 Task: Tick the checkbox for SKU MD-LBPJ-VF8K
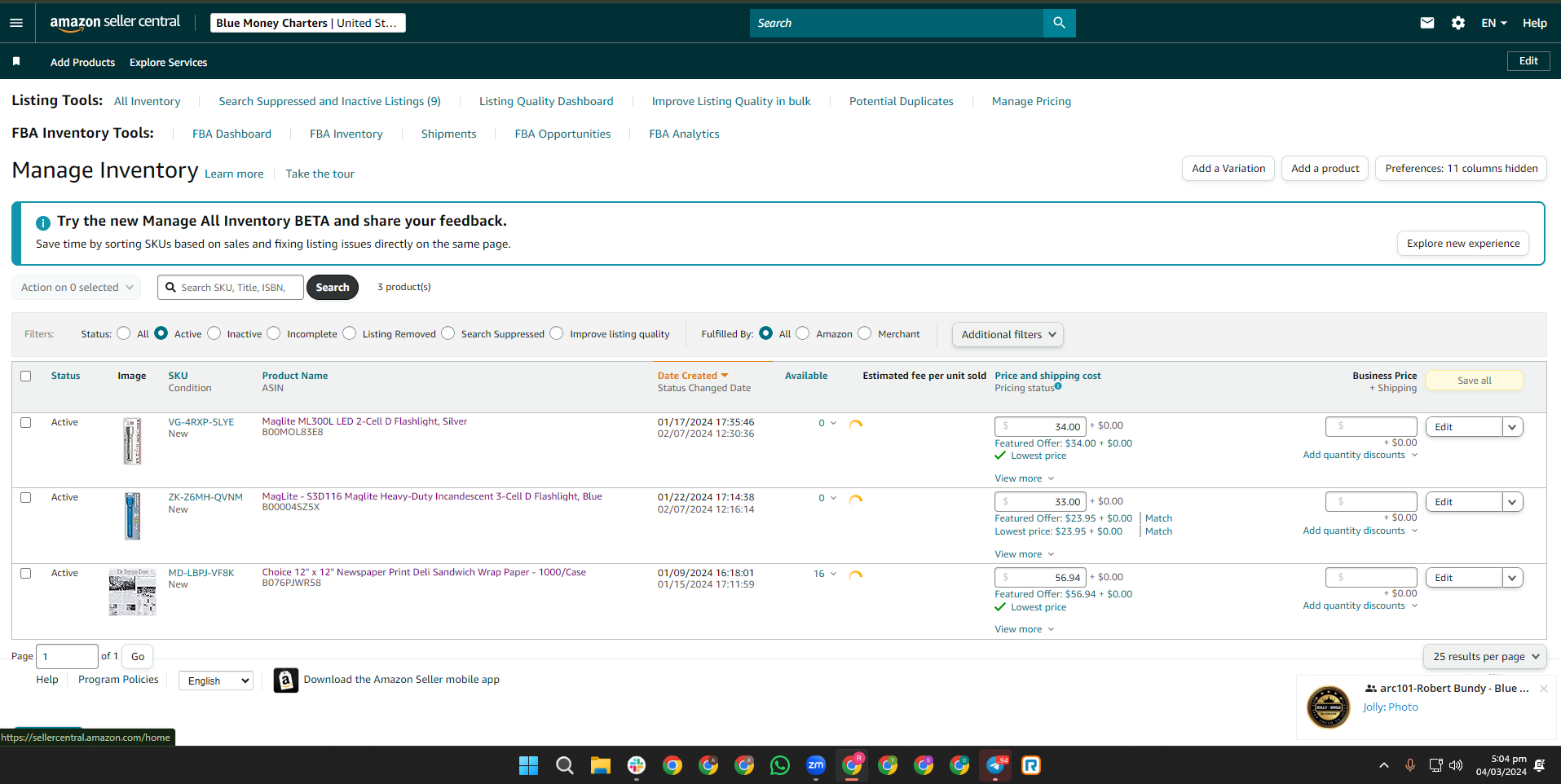tap(26, 573)
